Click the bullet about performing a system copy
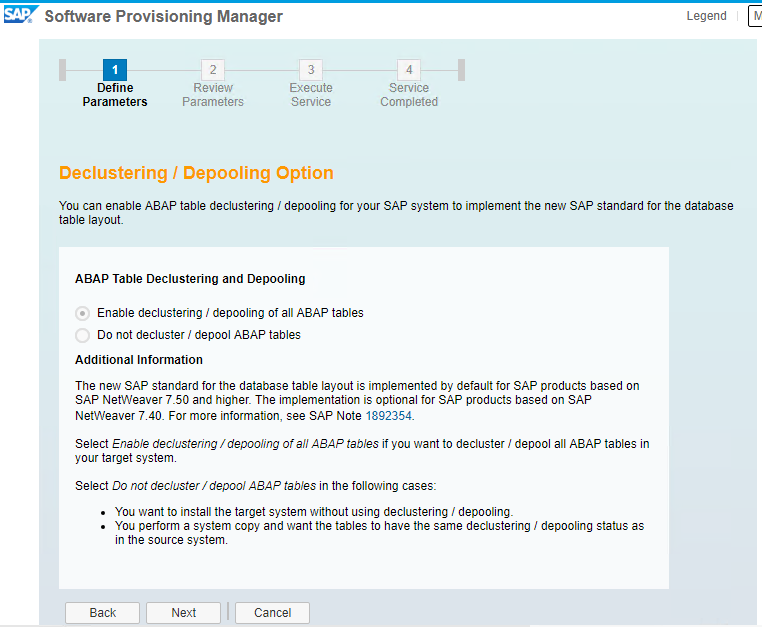This screenshot has width=762, height=627. 380,533
